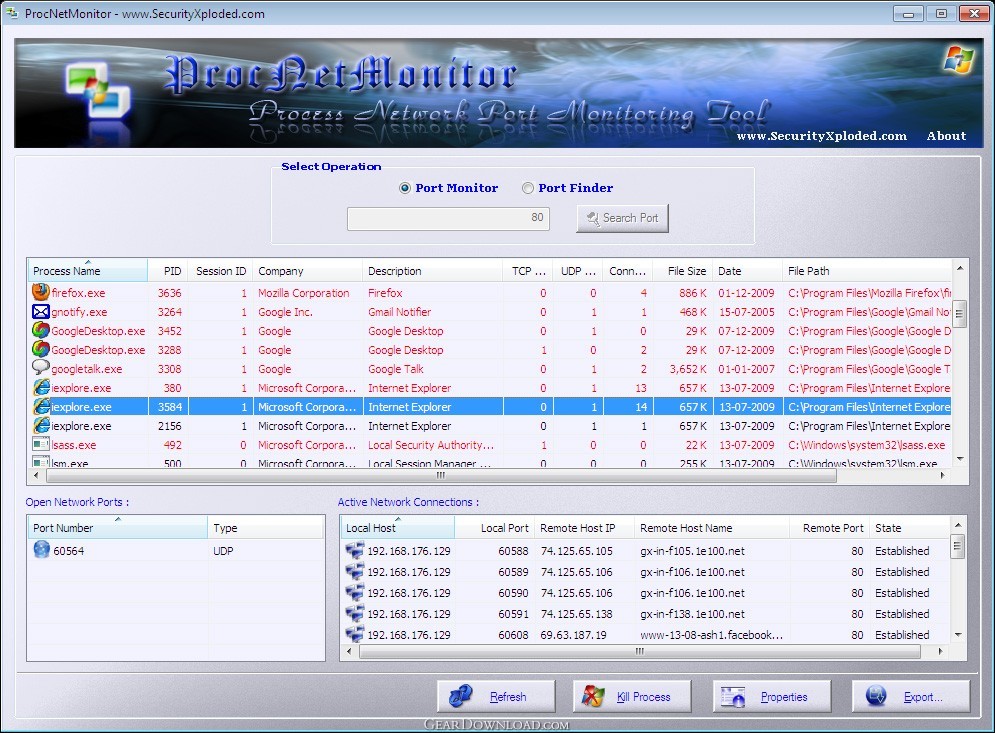Select the gnotify.exe process row name
The image size is (995, 733).
79,312
